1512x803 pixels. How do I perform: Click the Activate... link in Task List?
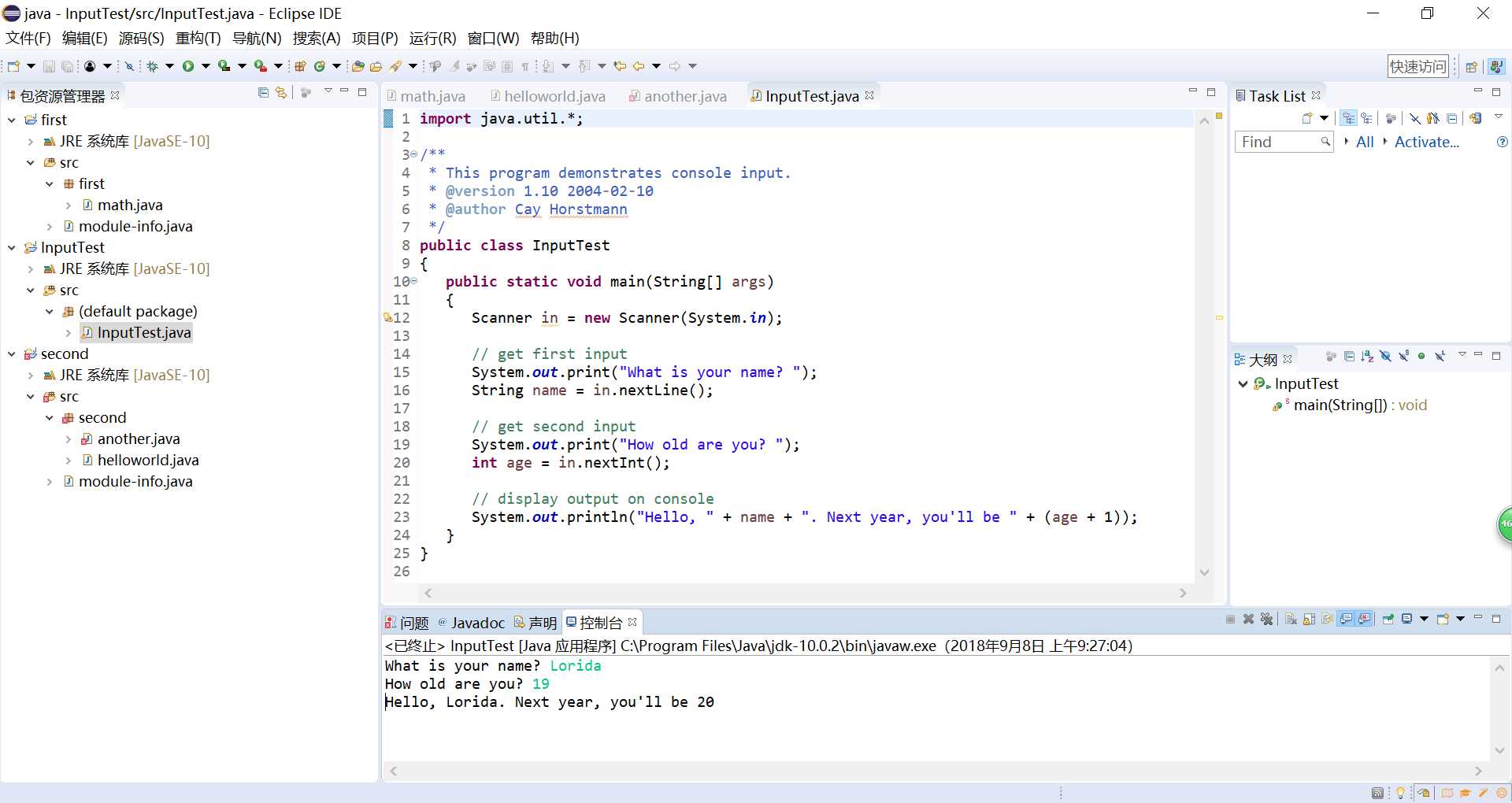point(1426,142)
